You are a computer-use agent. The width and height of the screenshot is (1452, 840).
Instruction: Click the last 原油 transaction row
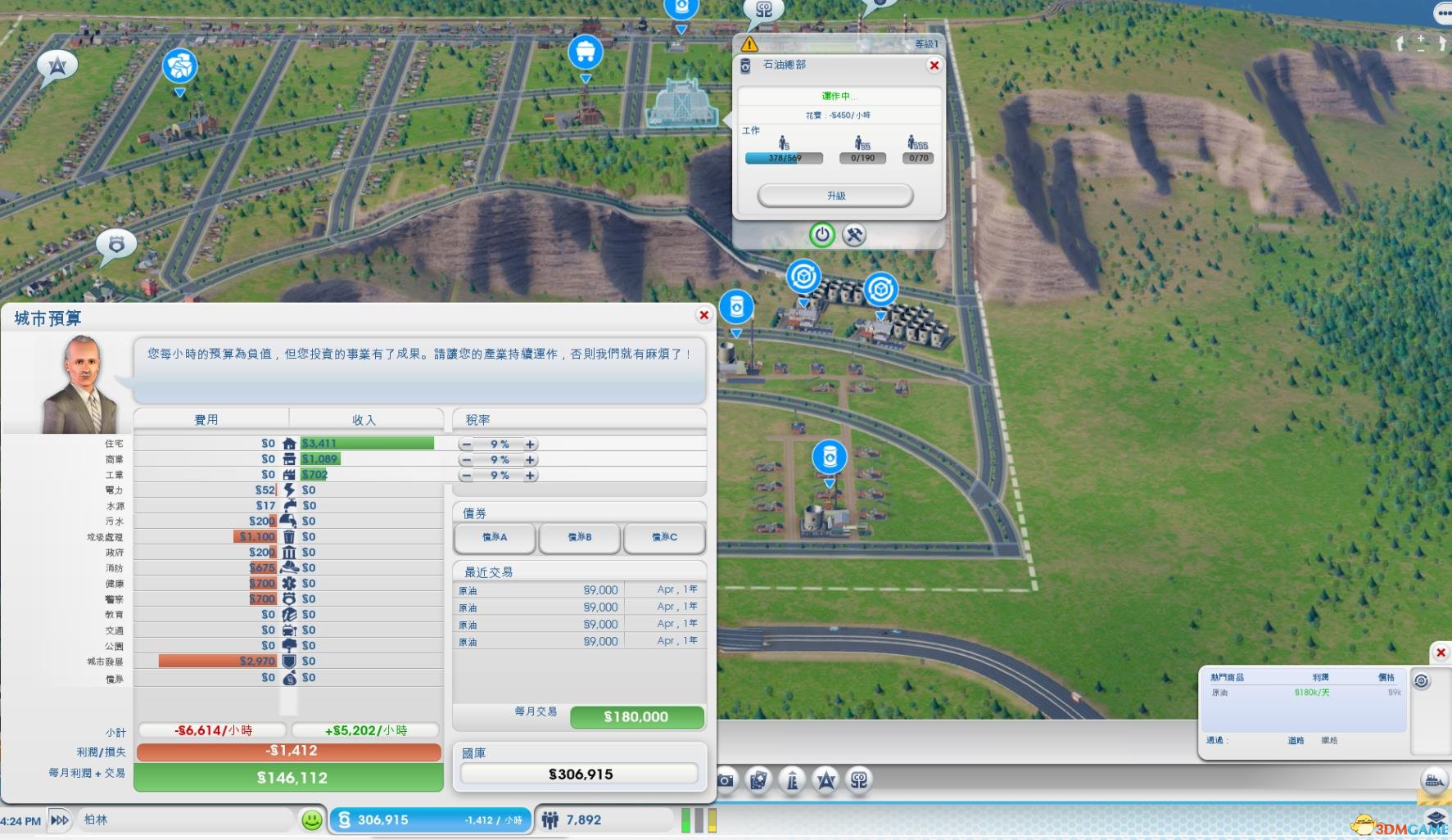[x=579, y=642]
